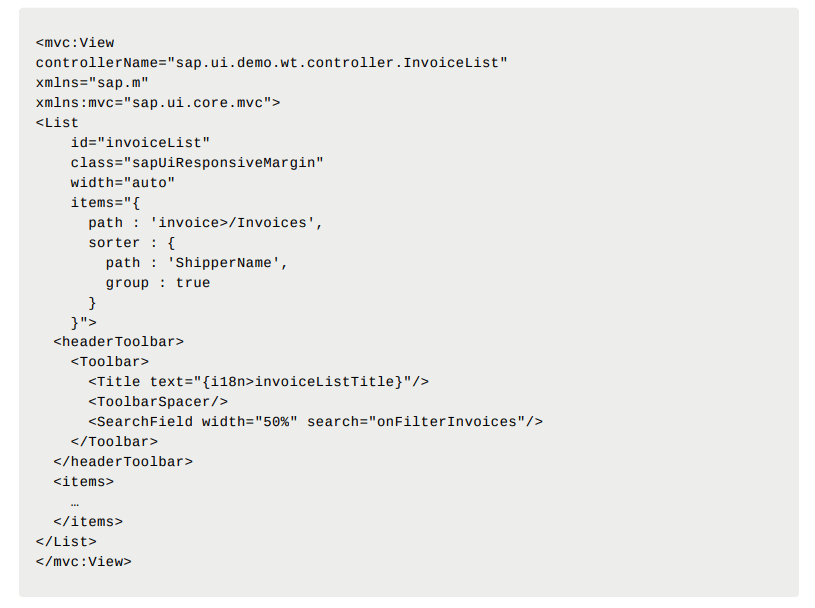Viewport: 815px width, 608px height.
Task: Click the sapUiResponsiveMargin class line
Action: click(x=197, y=163)
